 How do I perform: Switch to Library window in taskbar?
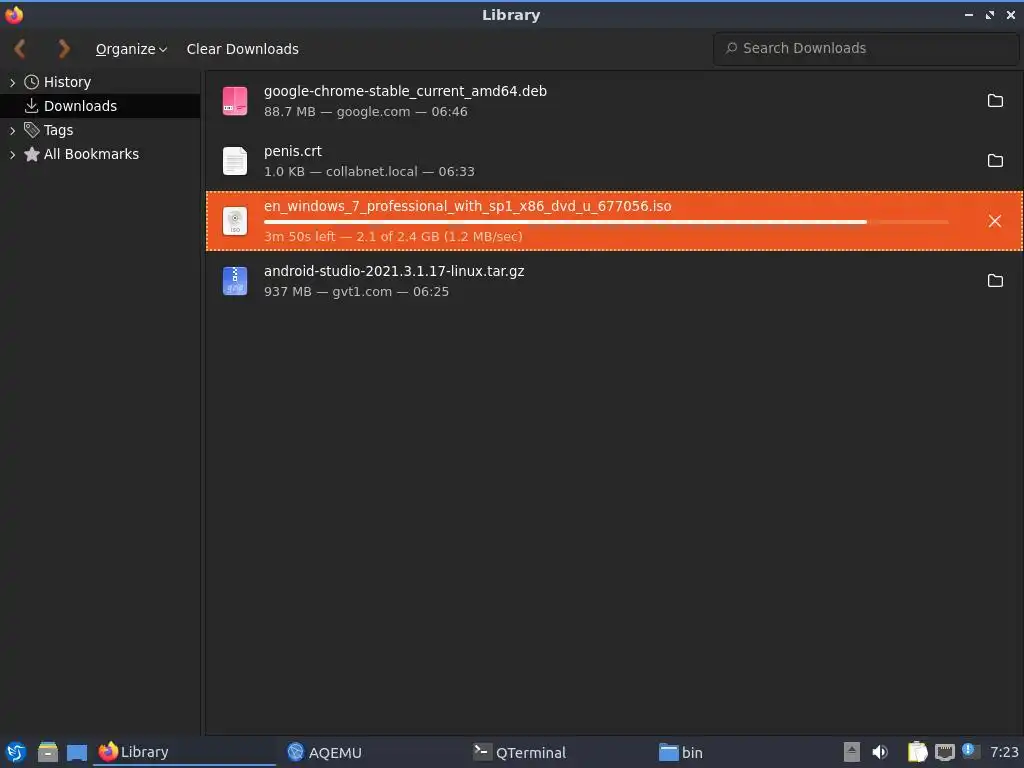click(184, 752)
